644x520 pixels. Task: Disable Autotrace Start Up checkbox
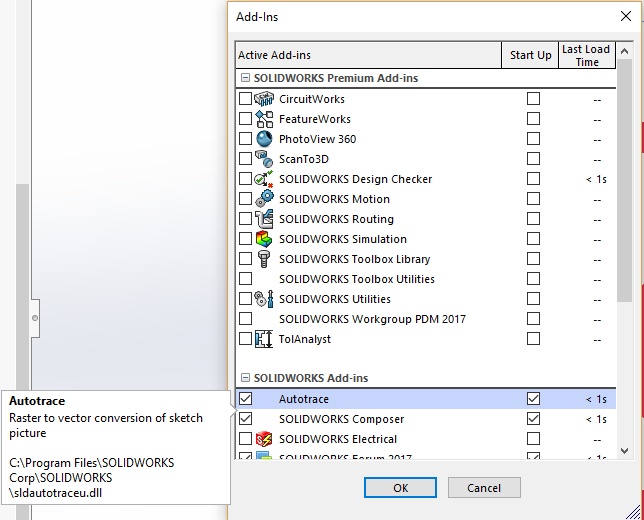[x=533, y=398]
